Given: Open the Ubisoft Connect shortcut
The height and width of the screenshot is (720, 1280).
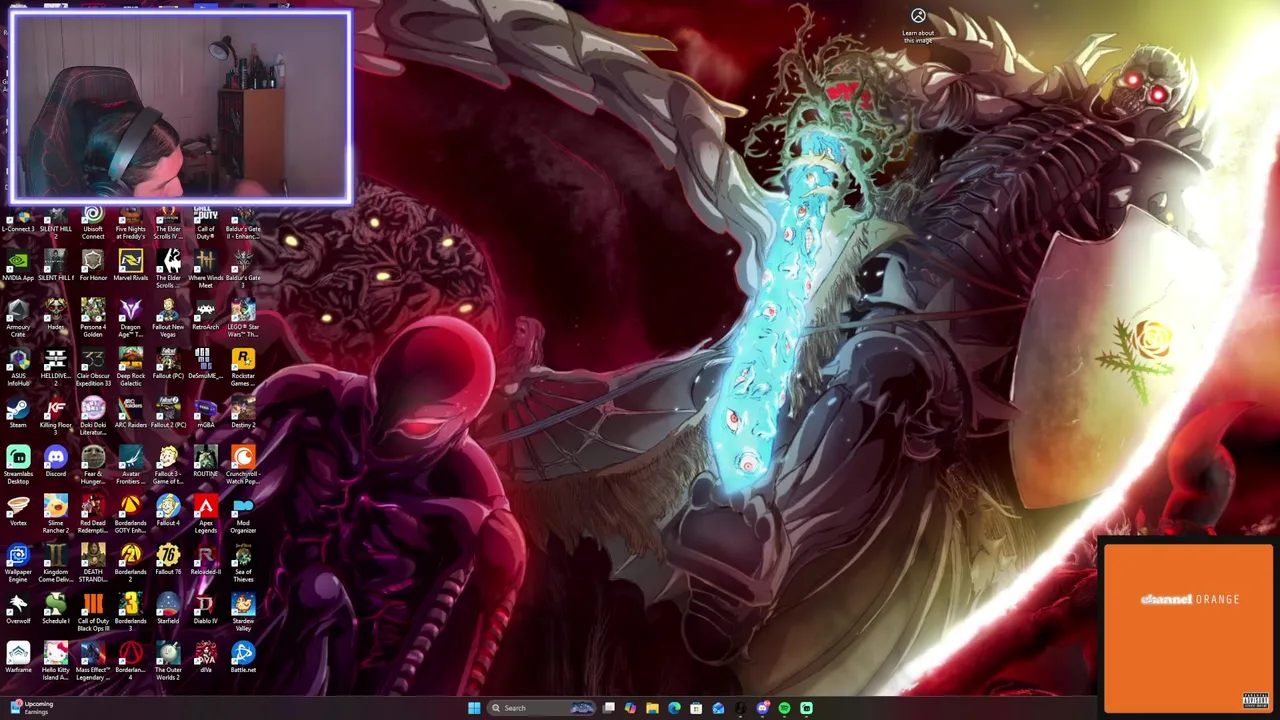Looking at the screenshot, I should pos(93,222).
